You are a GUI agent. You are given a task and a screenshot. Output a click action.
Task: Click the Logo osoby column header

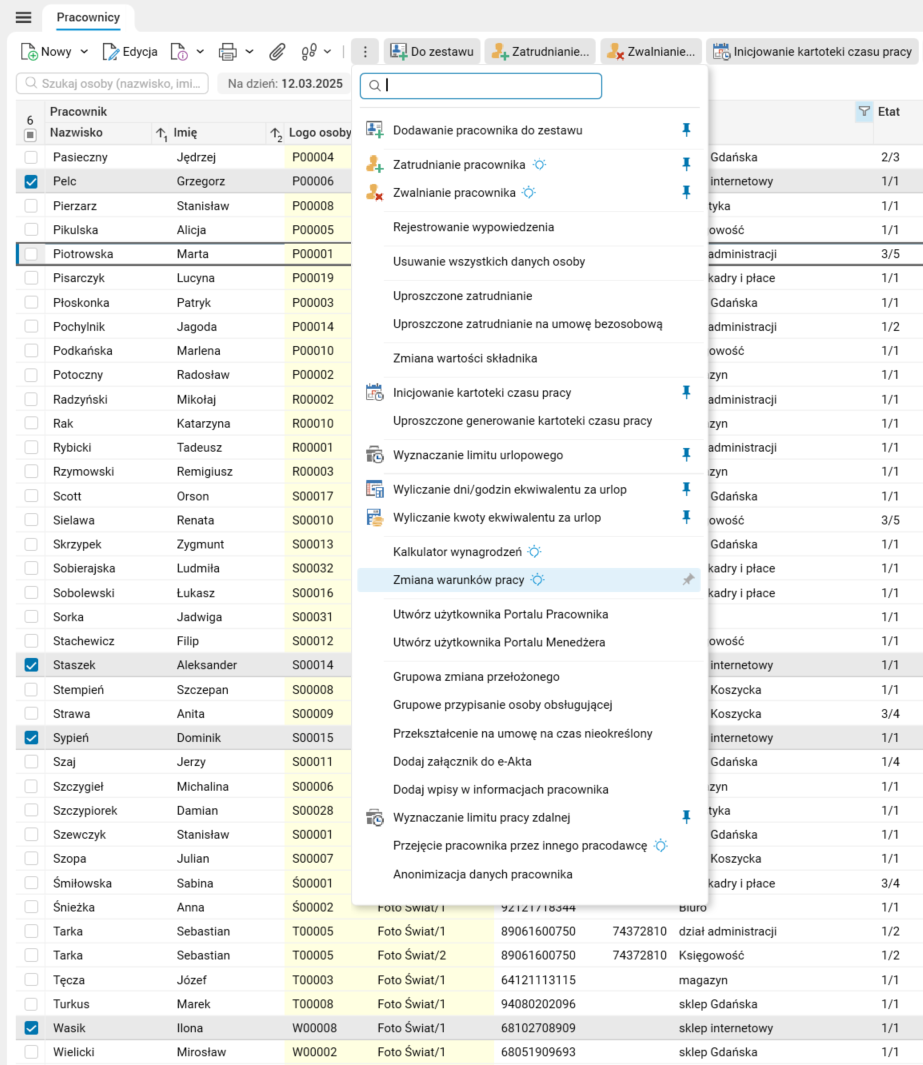point(320,133)
